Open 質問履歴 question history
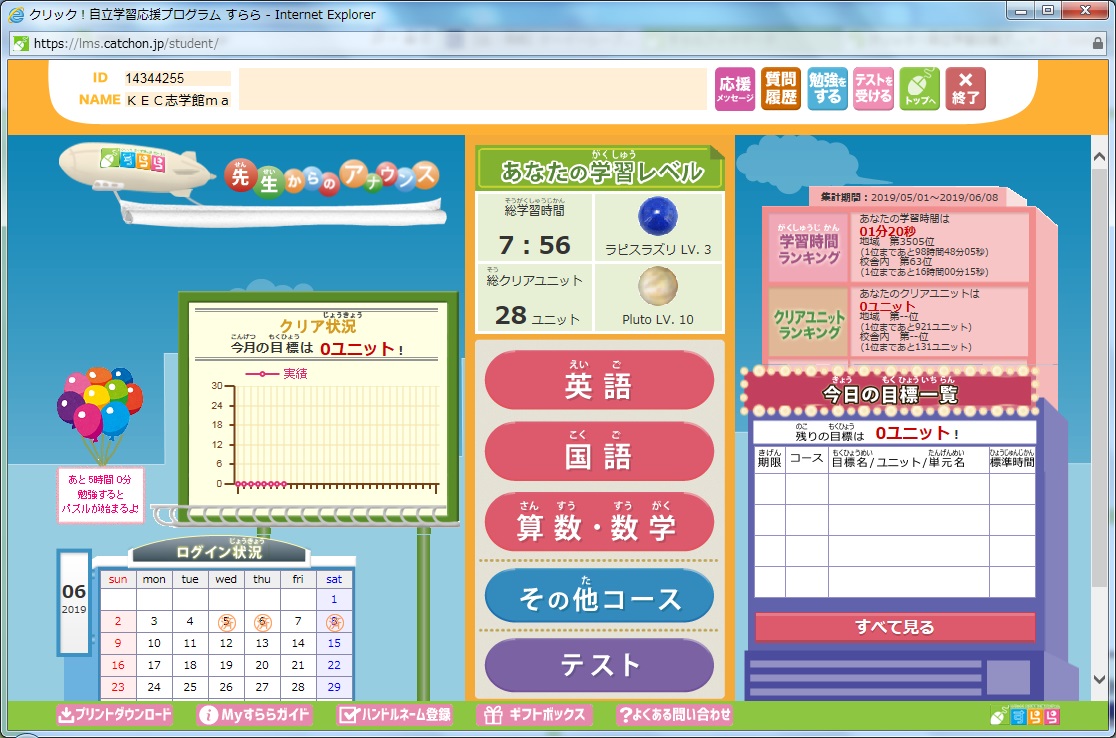The image size is (1116, 738). click(781, 89)
